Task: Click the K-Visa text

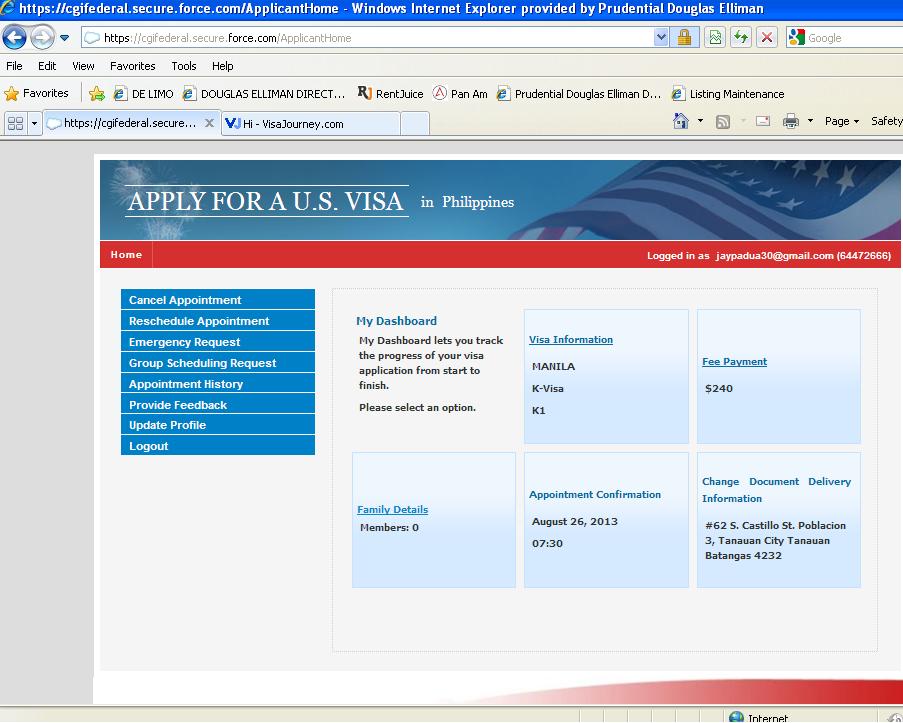Action: 548,388
